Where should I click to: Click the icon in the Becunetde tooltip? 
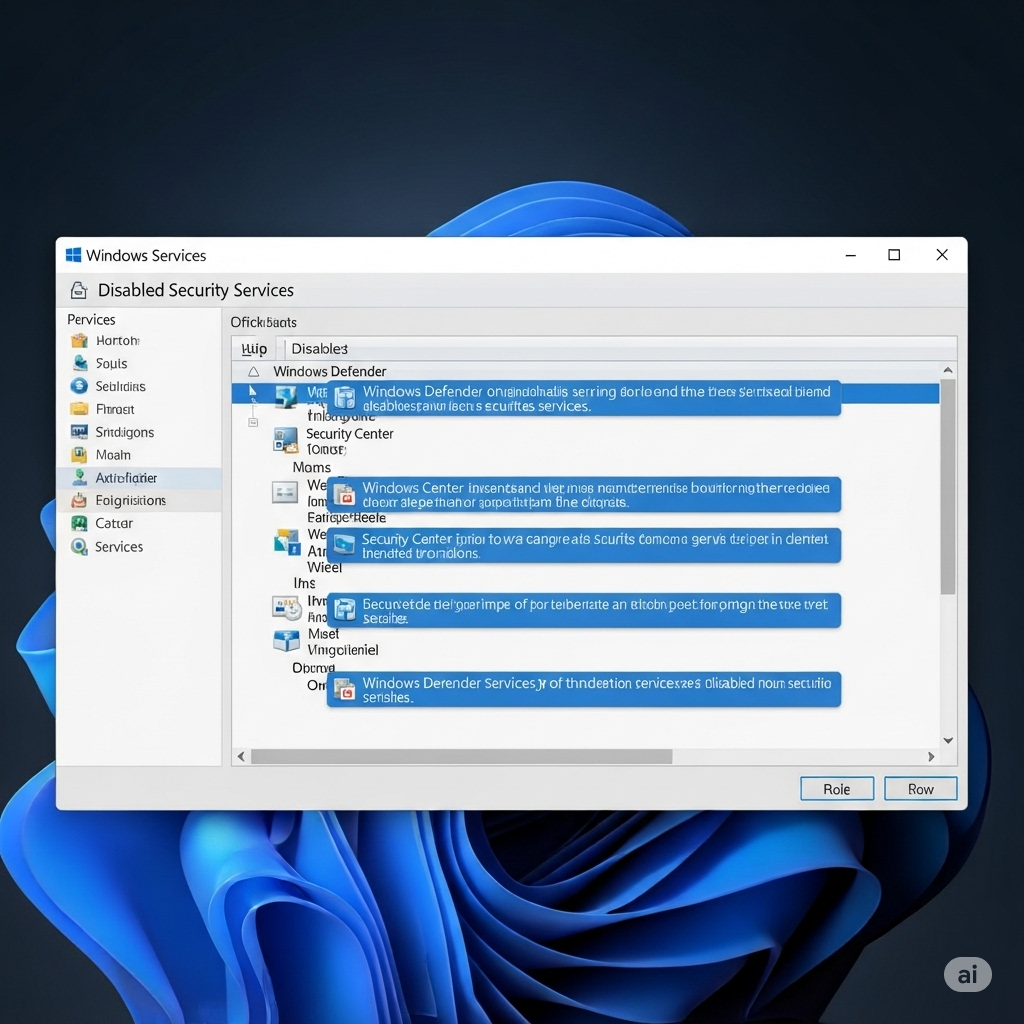[344, 610]
